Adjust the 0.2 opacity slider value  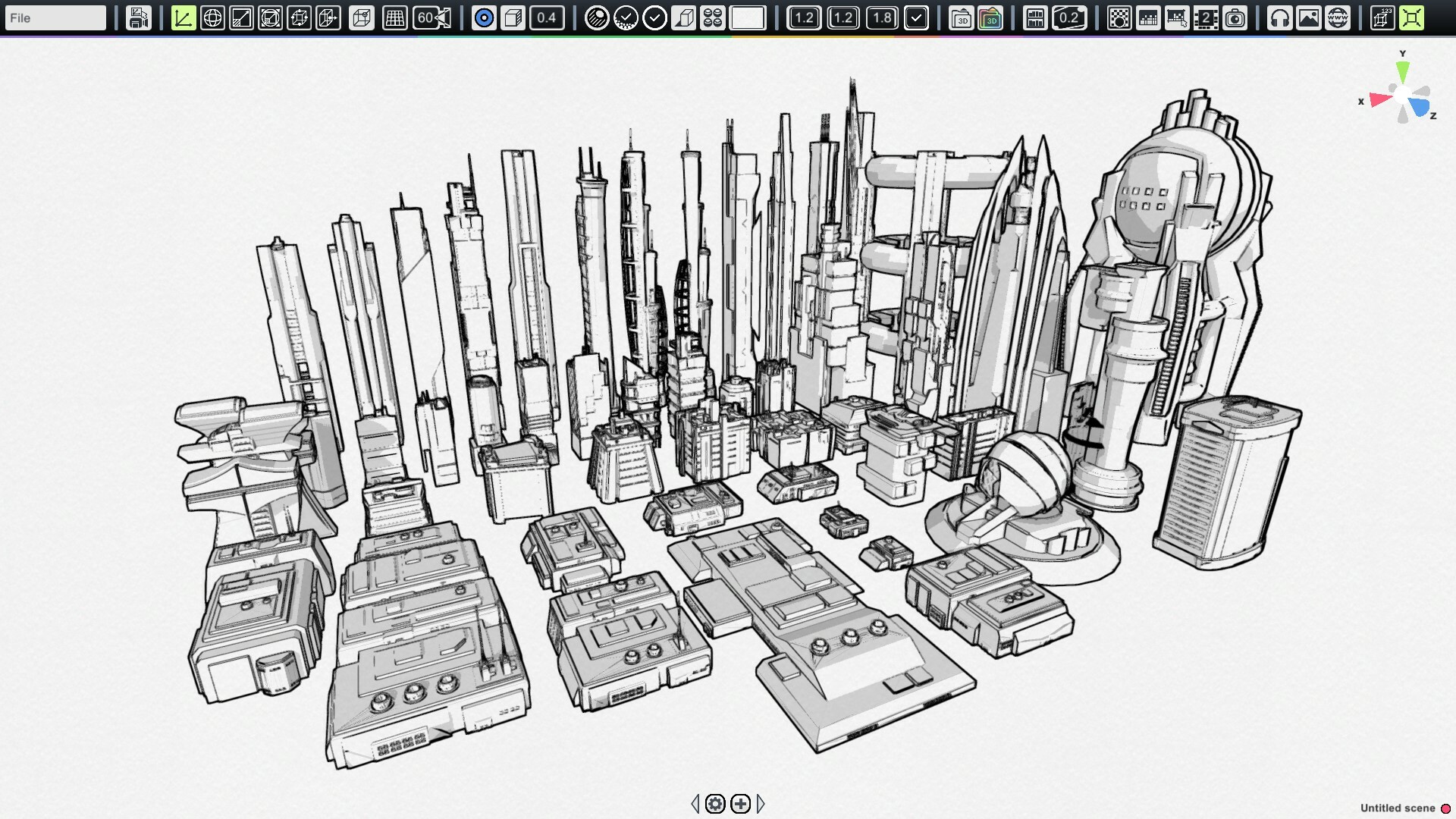coord(1069,17)
